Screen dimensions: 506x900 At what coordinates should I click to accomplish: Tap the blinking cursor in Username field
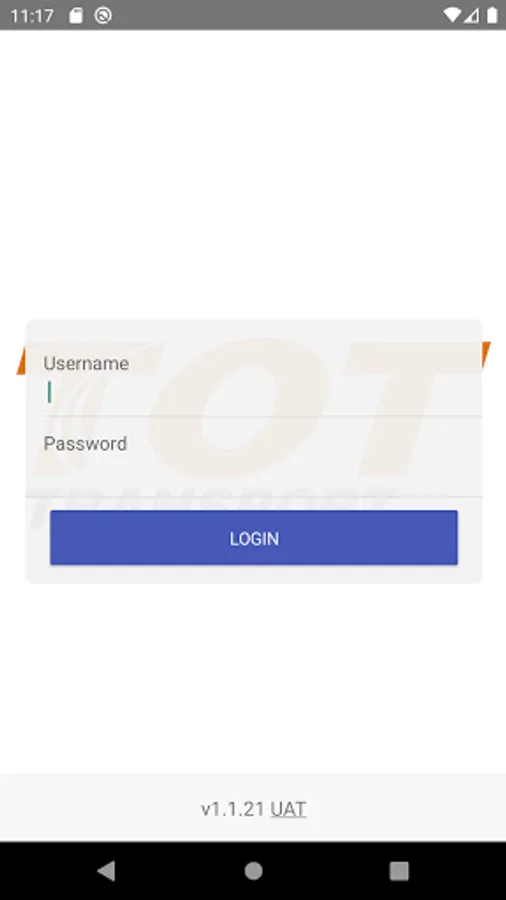pyautogui.click(x=49, y=393)
